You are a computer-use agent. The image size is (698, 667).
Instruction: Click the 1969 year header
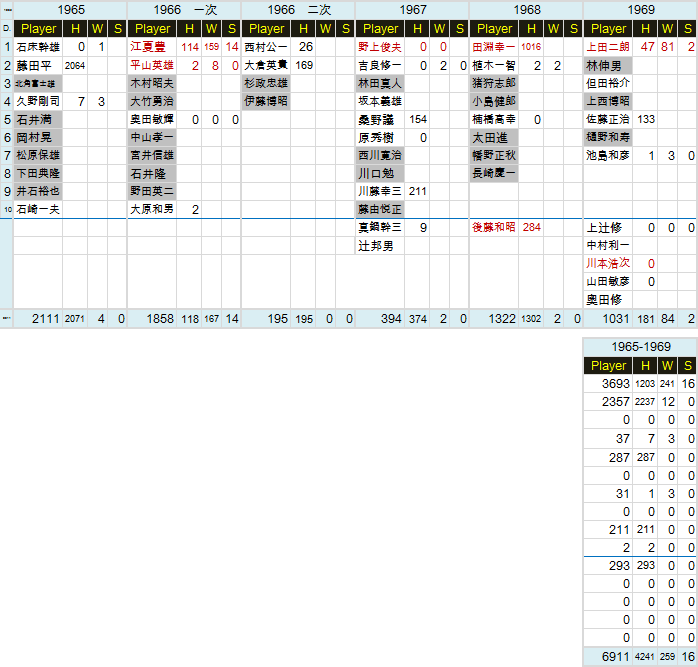pos(640,10)
